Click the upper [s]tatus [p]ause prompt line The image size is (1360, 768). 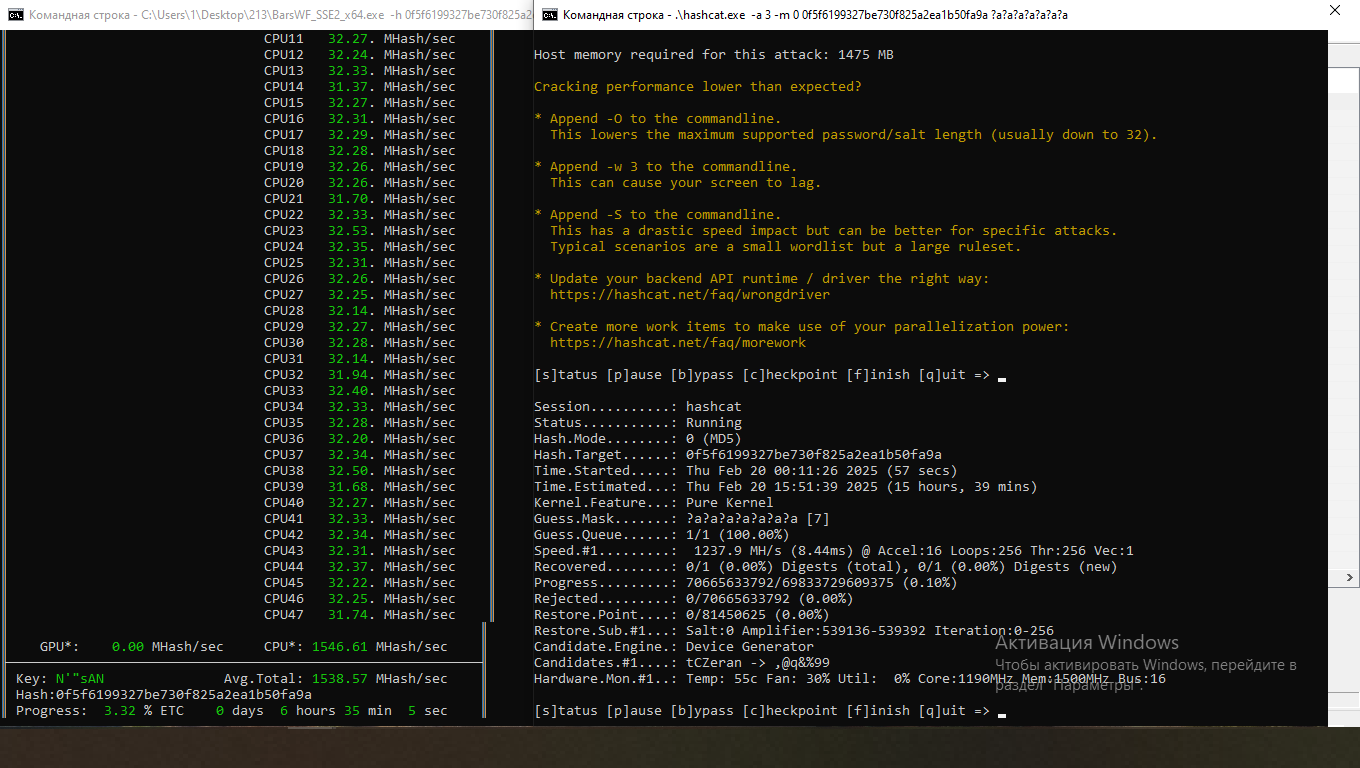click(762, 375)
